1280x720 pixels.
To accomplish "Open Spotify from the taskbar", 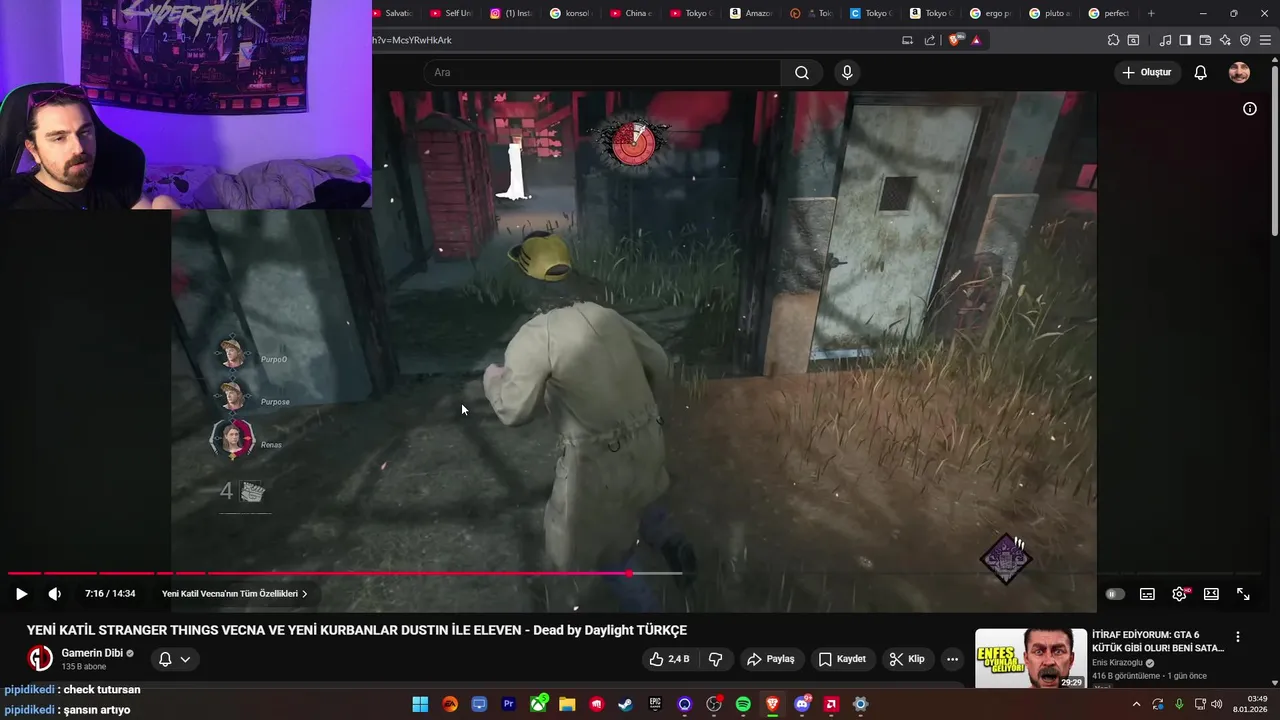I will click(x=743, y=704).
